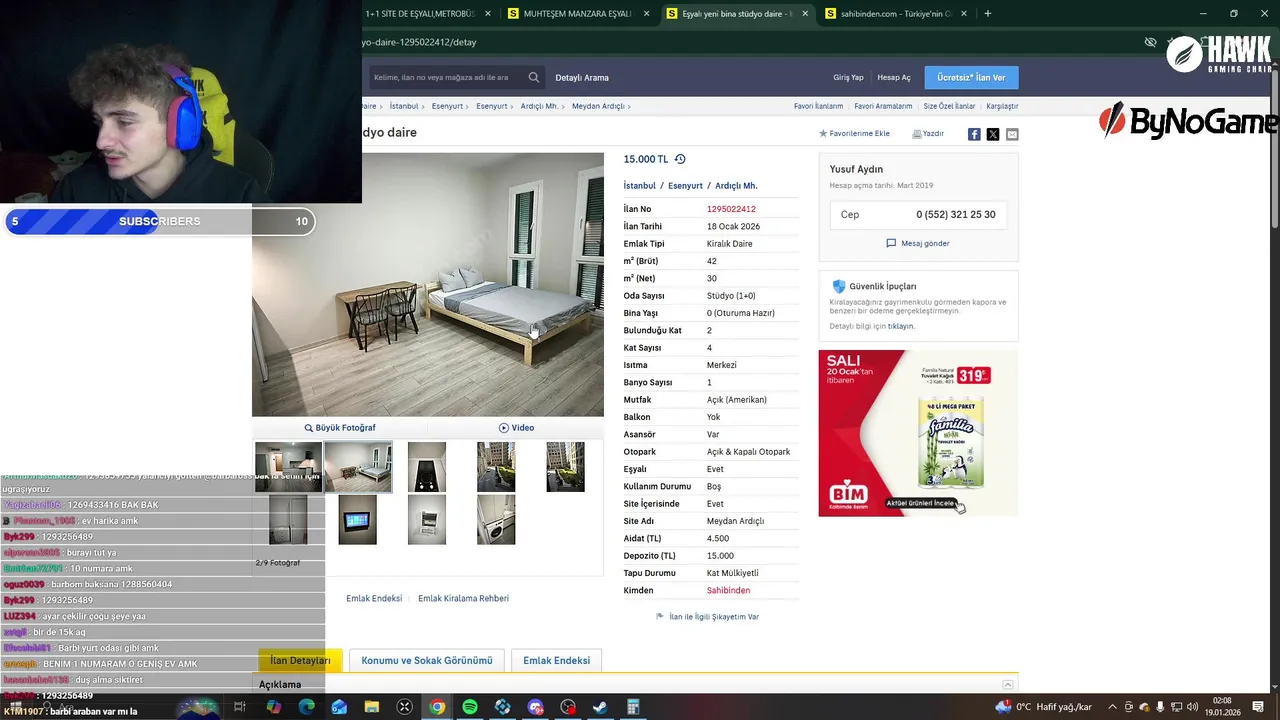Select TV photo thumbnail

(x=357, y=520)
